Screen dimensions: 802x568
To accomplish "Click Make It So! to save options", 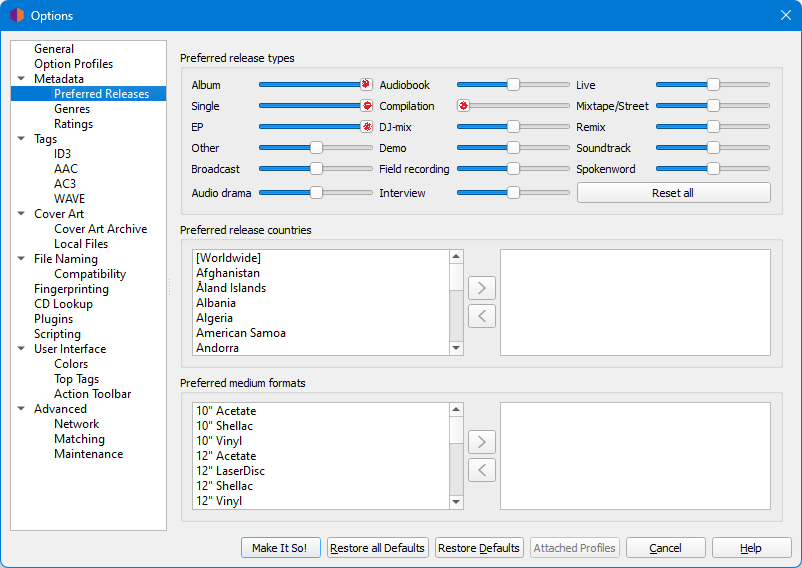I will [280, 548].
